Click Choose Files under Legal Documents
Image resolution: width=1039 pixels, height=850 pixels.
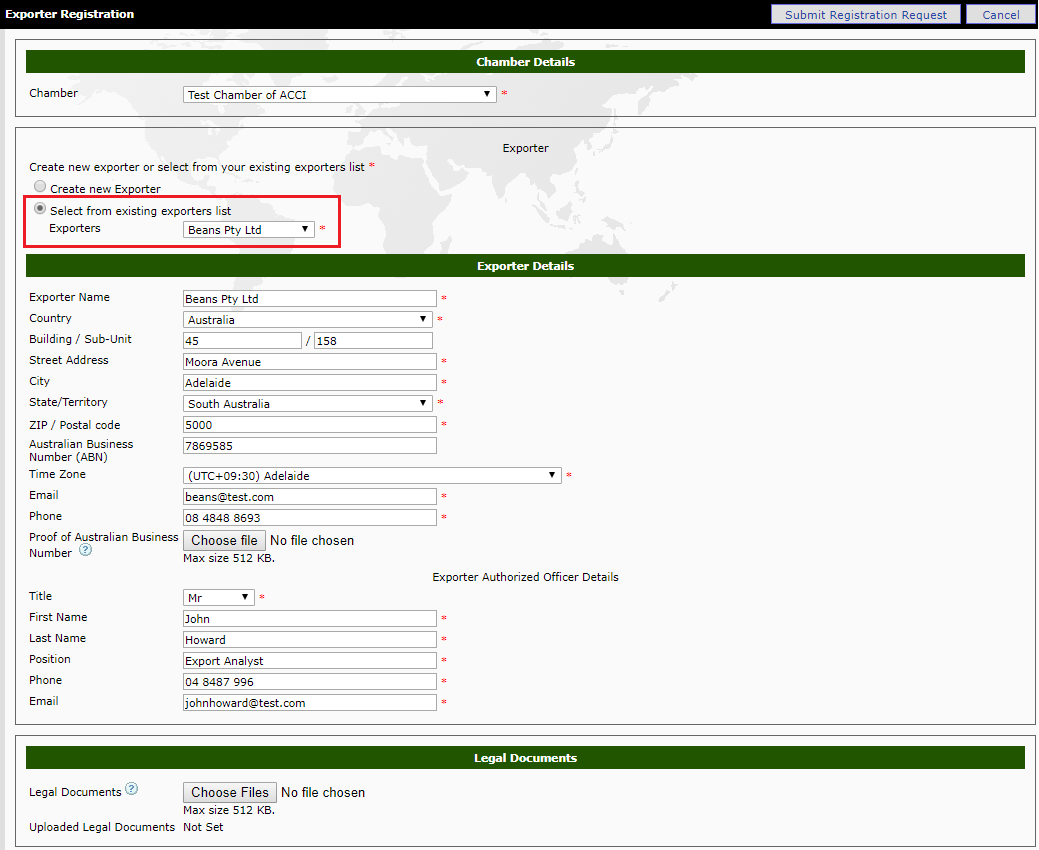pyautogui.click(x=229, y=792)
